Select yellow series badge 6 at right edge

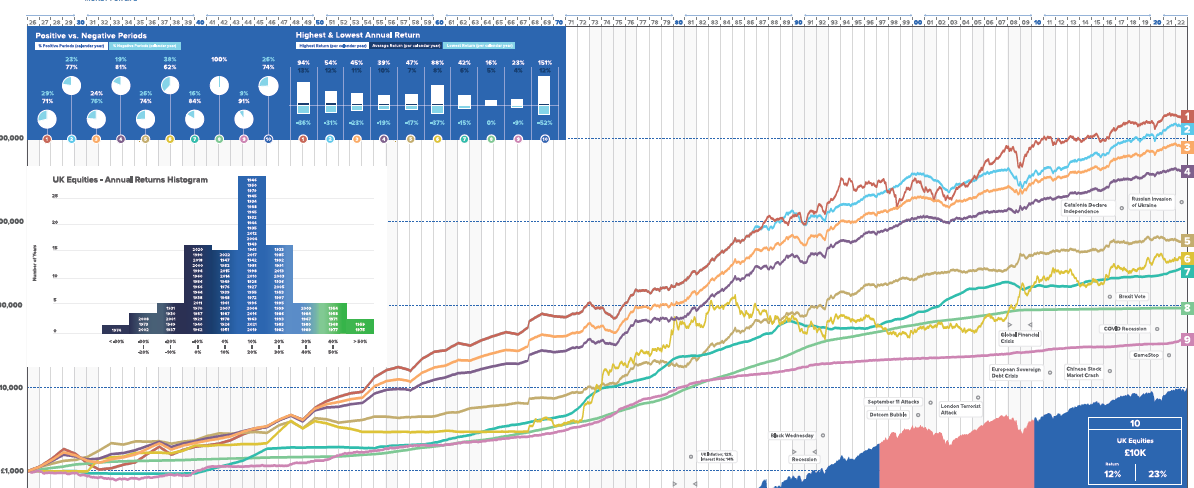click(1186, 259)
